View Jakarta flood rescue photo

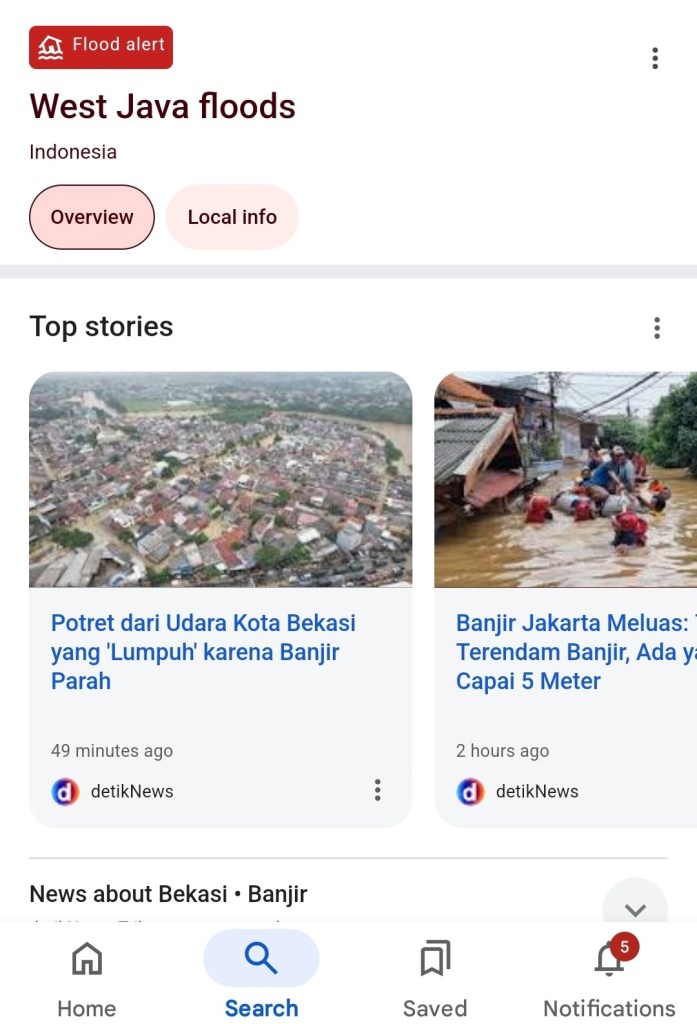click(x=565, y=479)
